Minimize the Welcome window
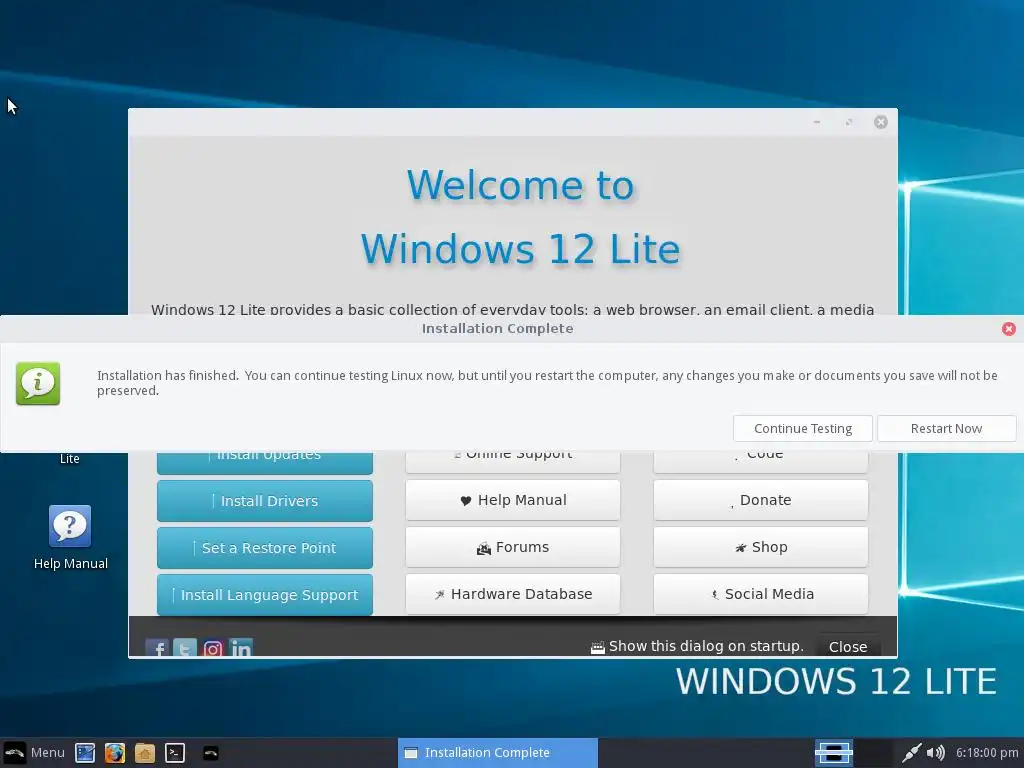The image size is (1024, 768). [x=817, y=122]
